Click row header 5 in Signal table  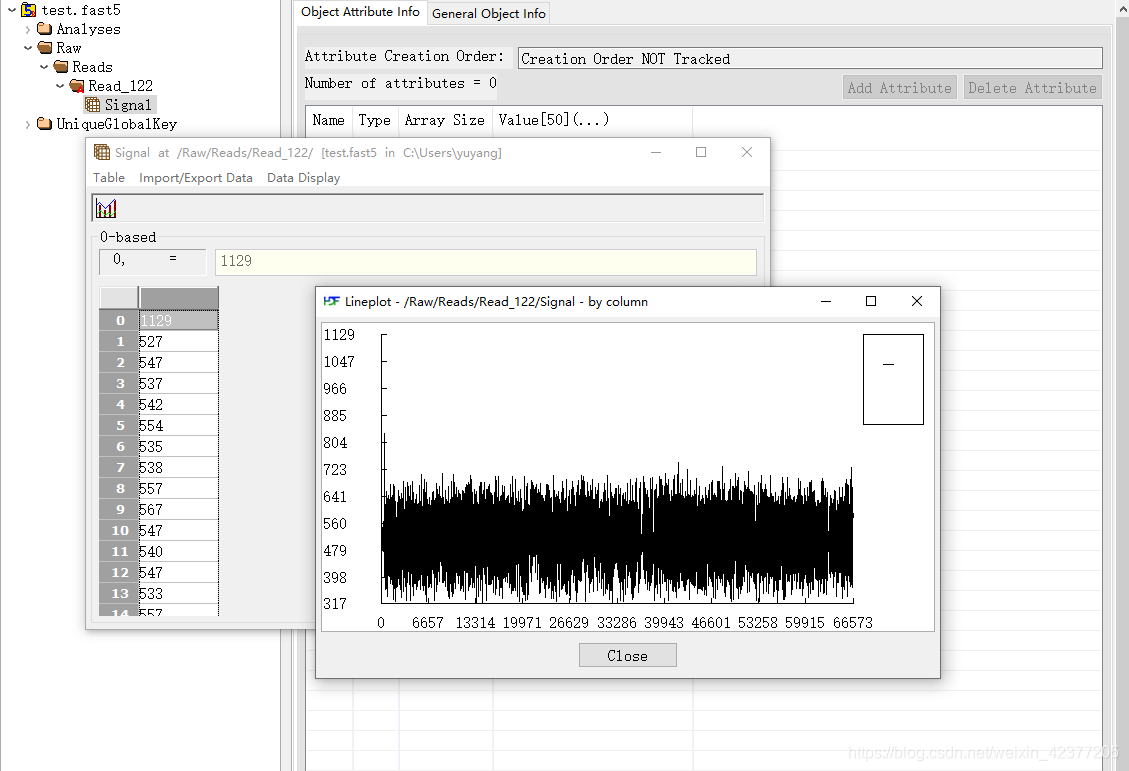119,425
